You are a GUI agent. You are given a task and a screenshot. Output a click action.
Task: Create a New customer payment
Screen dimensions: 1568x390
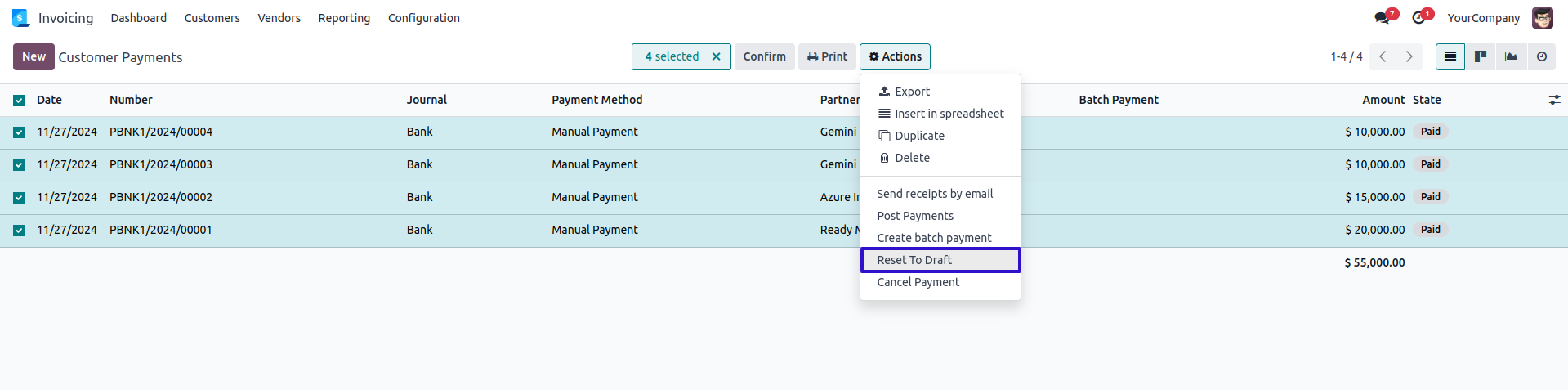[34, 56]
